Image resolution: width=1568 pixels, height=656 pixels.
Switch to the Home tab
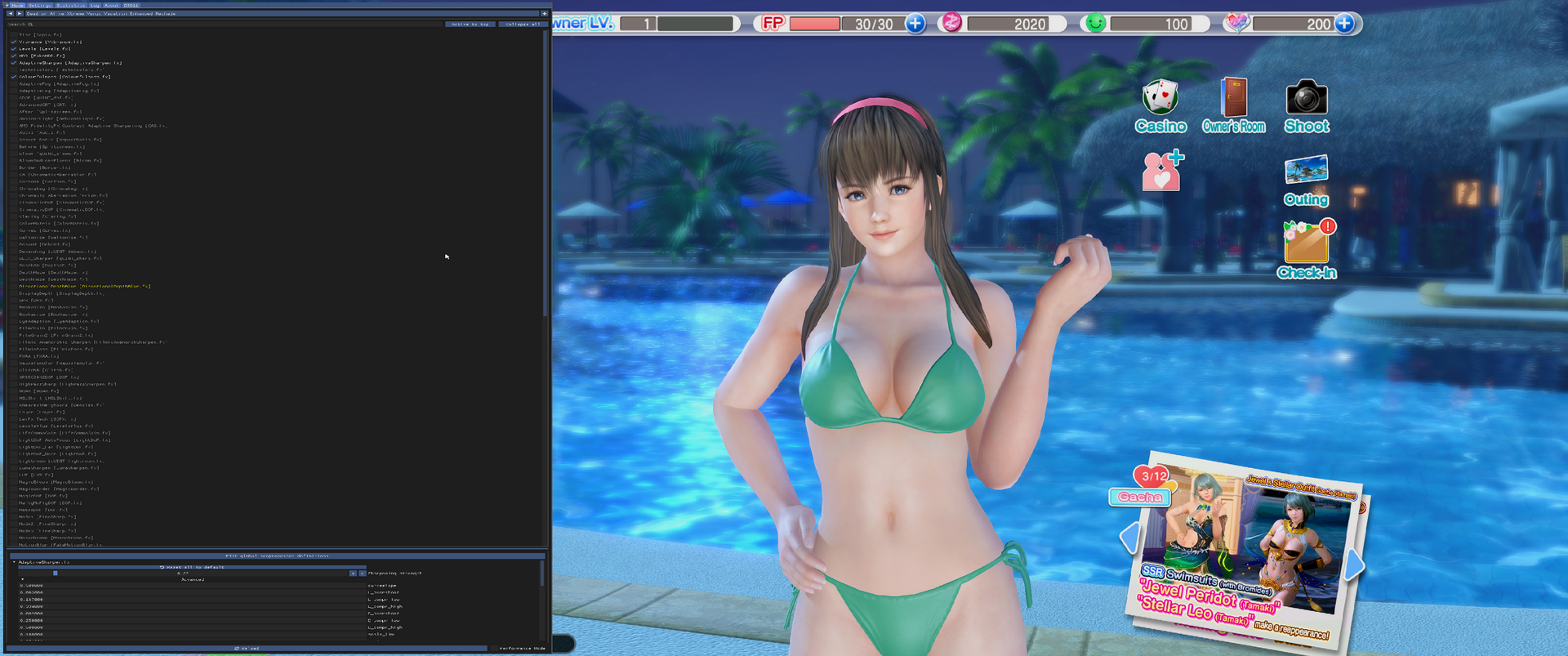point(17,5)
